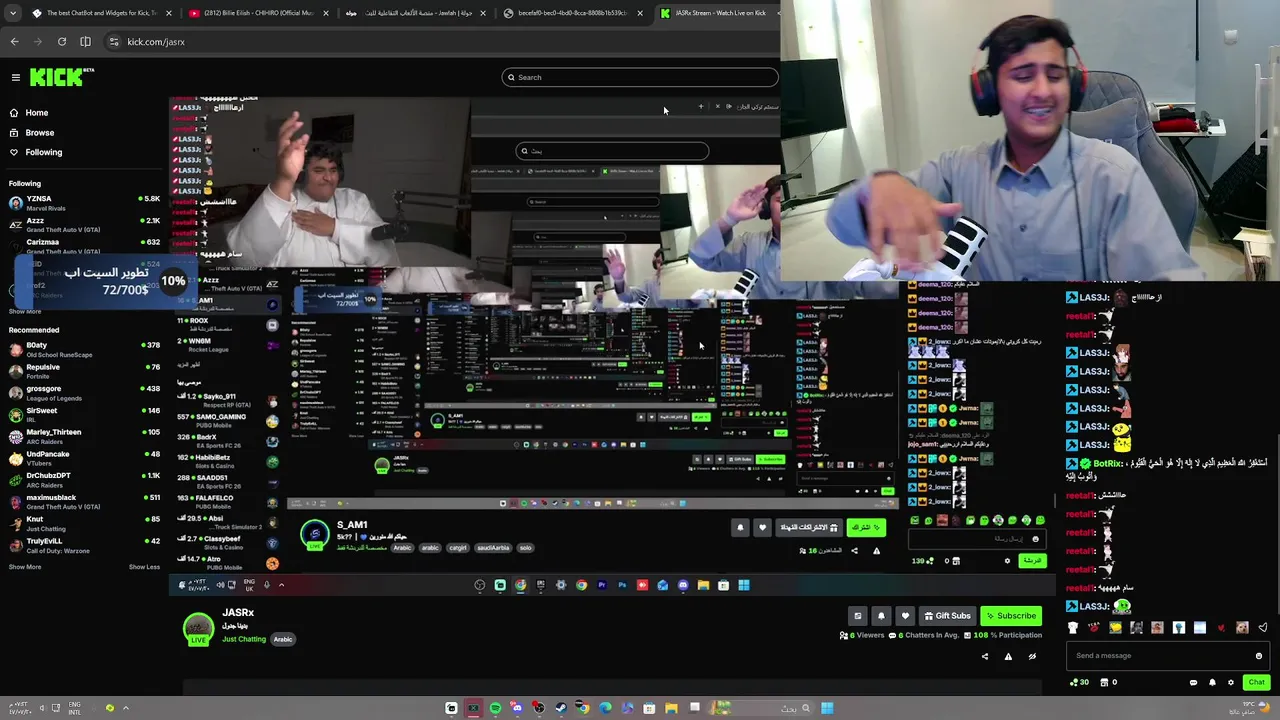Open grossgore recommended channel
Screen dimensions: 1280x720
(84, 393)
